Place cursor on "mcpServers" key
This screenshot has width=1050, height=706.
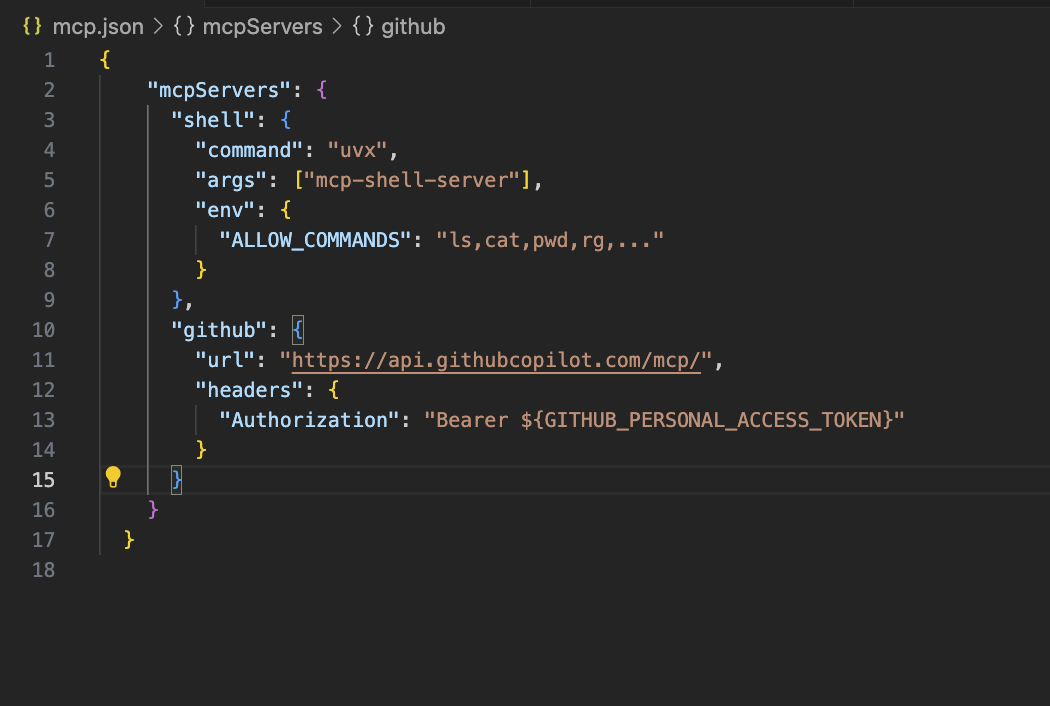(219, 90)
